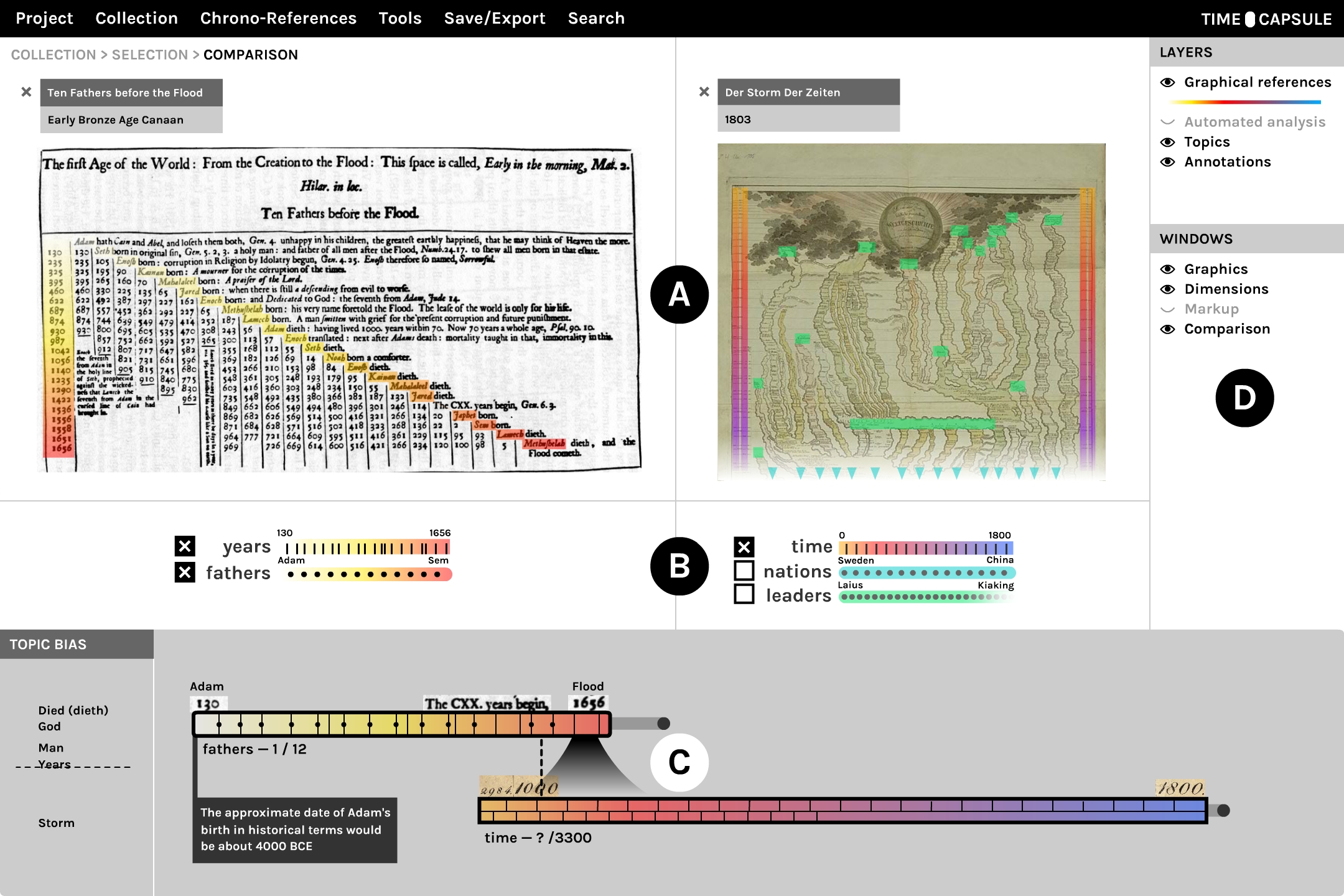Click COMPARISON breadcrumb label
1344x896 pixels.
pyautogui.click(x=251, y=55)
